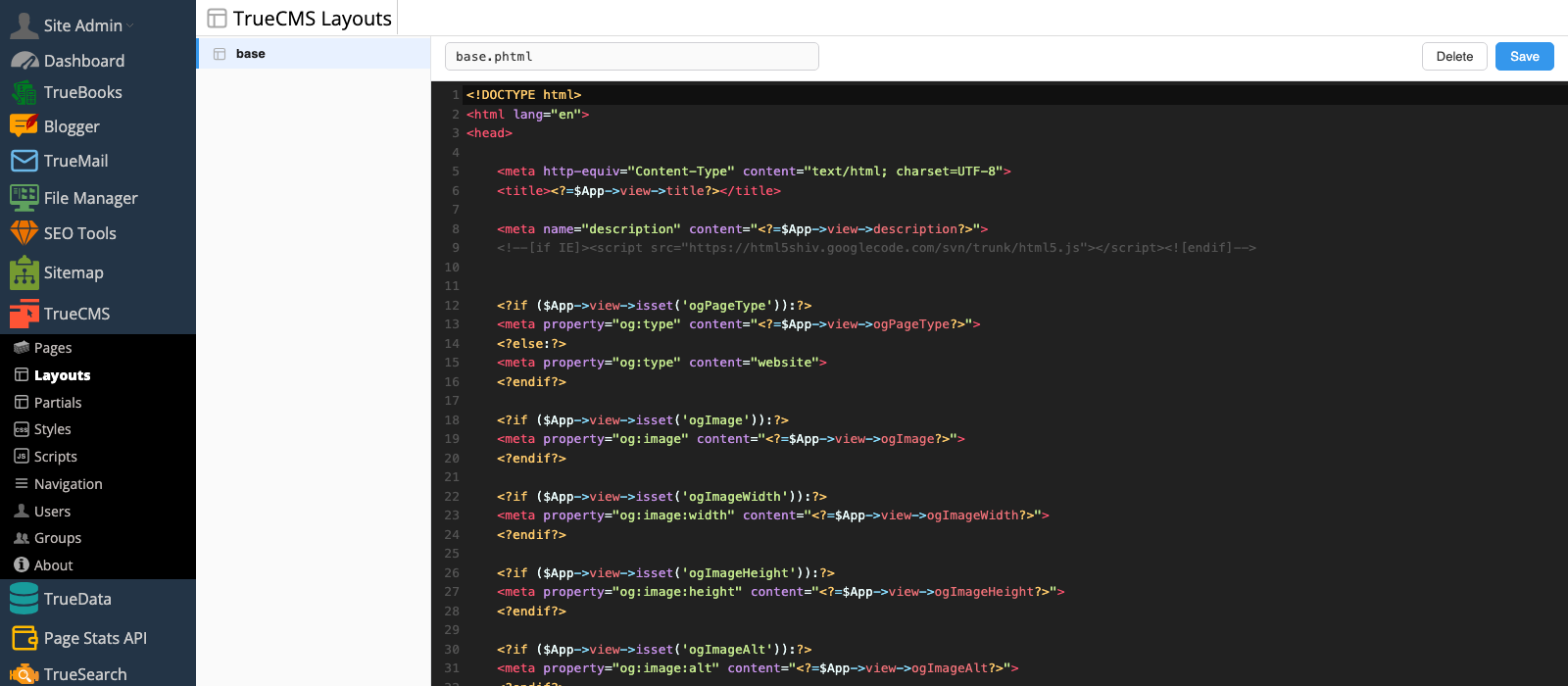Click the Navigation hamburger icon
The height and width of the screenshot is (686, 1568).
click(22, 484)
